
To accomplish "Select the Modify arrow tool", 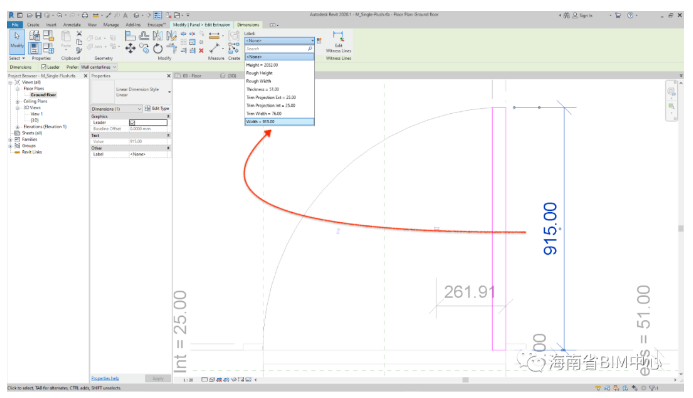I will [x=17, y=41].
